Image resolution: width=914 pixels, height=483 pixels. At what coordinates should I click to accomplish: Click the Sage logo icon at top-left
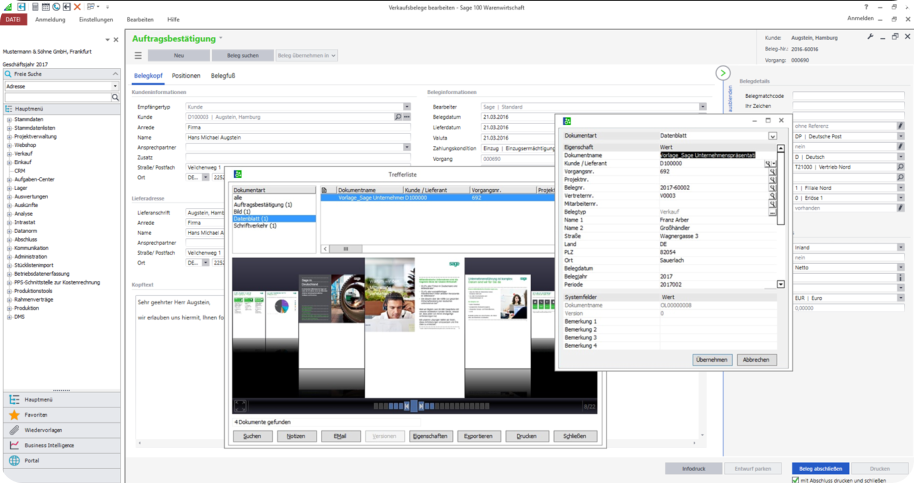[8, 7]
